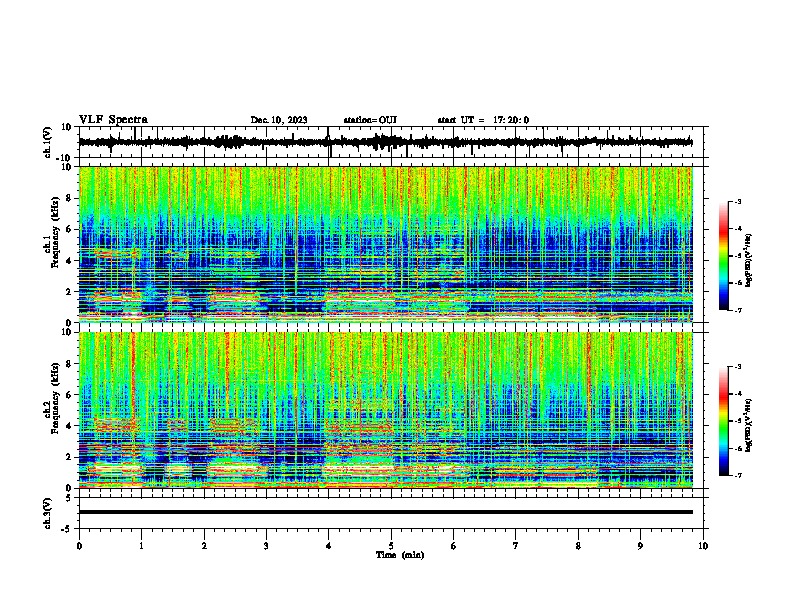Click inside the ch.1 spectrogram panel

[391, 244]
